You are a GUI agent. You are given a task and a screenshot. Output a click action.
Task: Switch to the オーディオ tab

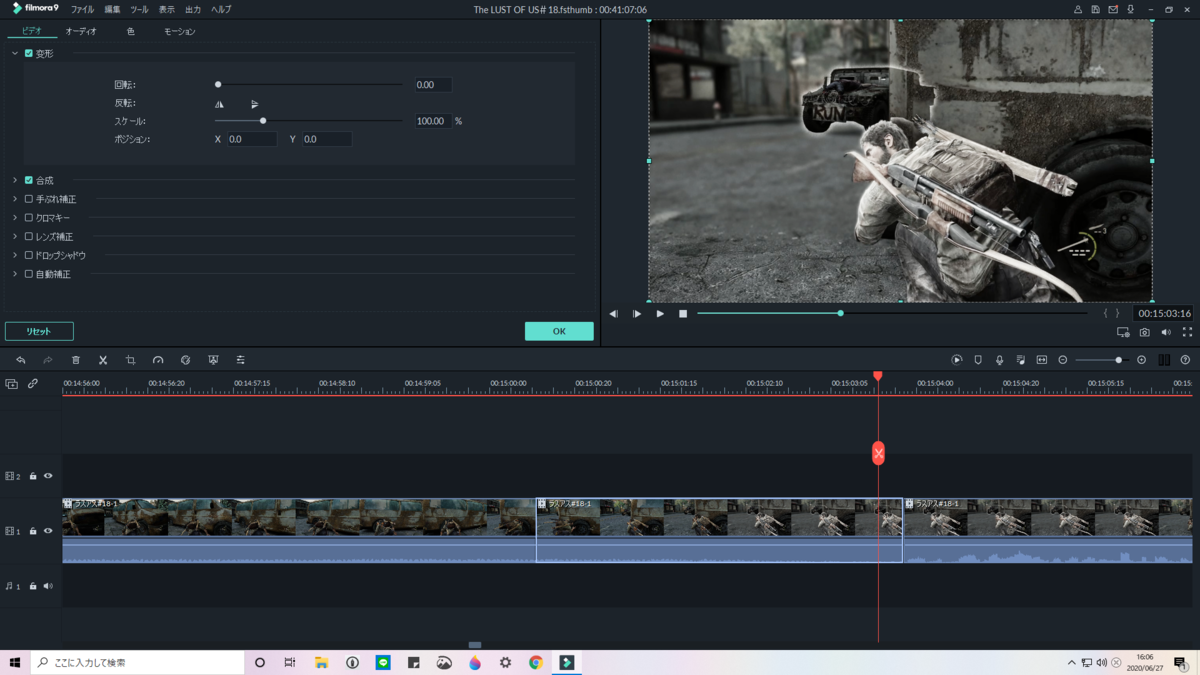coord(81,31)
